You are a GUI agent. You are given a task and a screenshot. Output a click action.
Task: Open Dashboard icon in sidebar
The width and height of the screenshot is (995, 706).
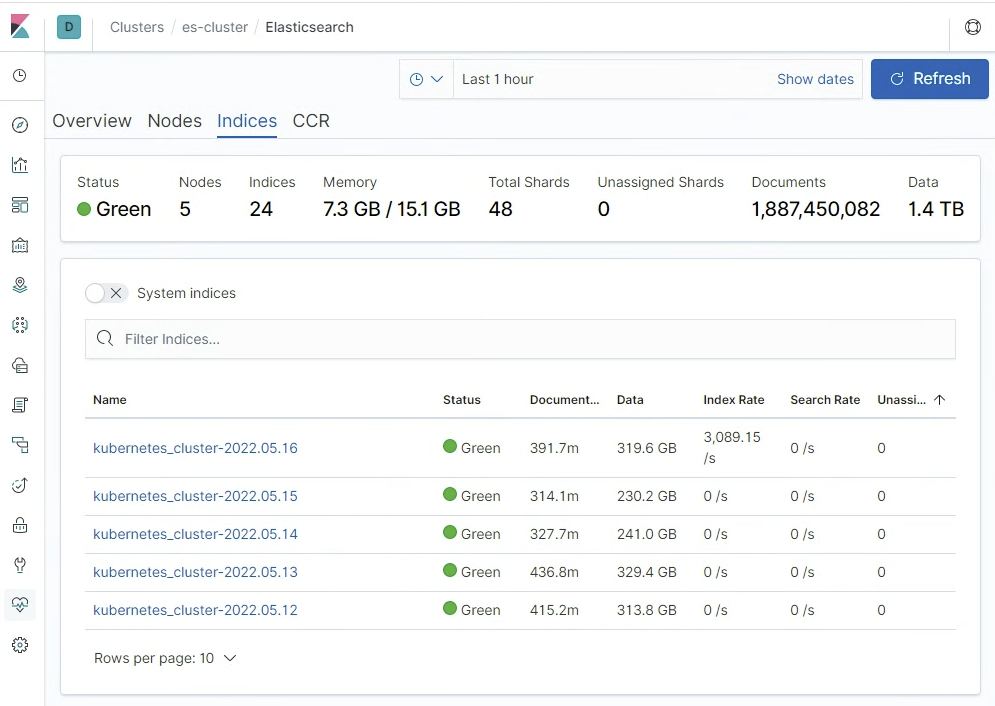coord(20,205)
